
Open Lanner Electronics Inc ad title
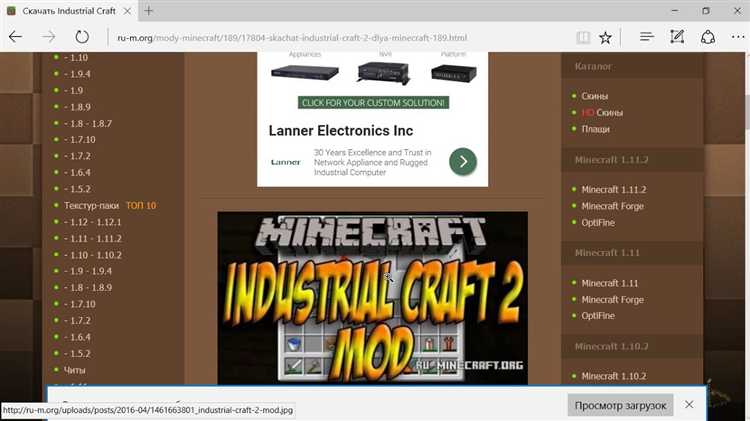341,131
